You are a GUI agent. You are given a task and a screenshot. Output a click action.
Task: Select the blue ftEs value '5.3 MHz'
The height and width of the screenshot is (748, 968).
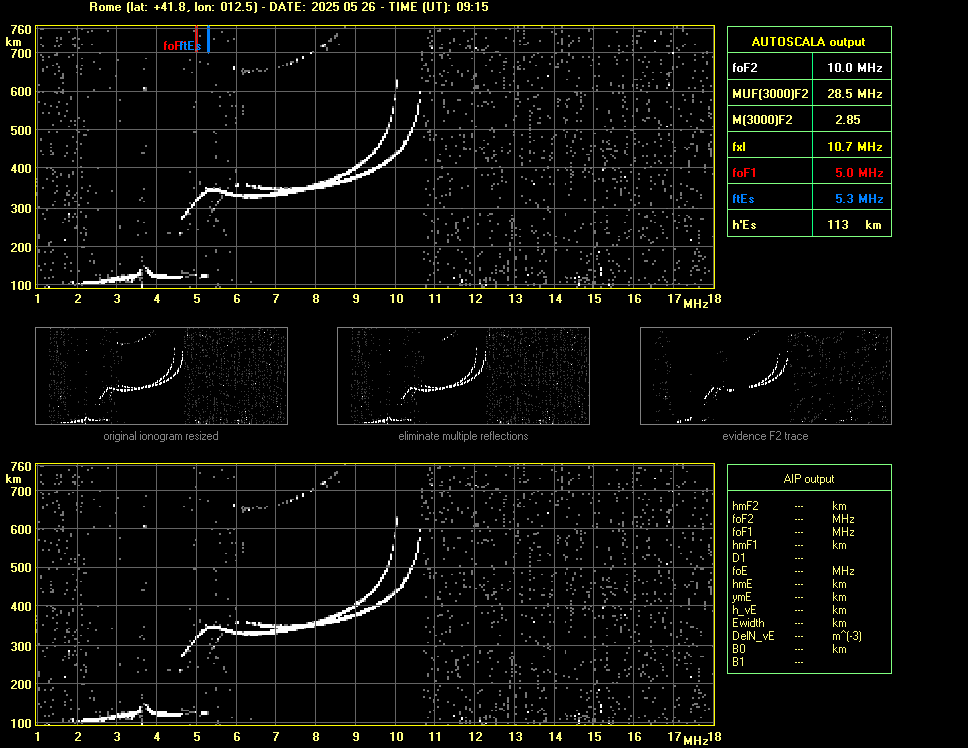point(859,199)
